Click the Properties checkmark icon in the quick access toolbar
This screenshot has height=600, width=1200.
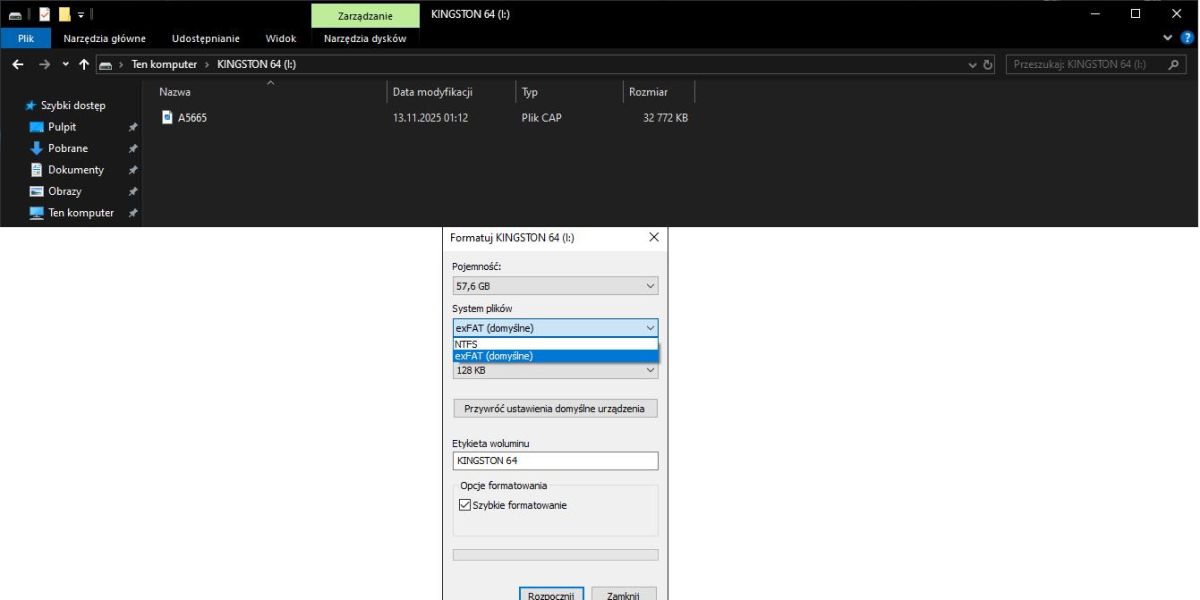pos(44,14)
